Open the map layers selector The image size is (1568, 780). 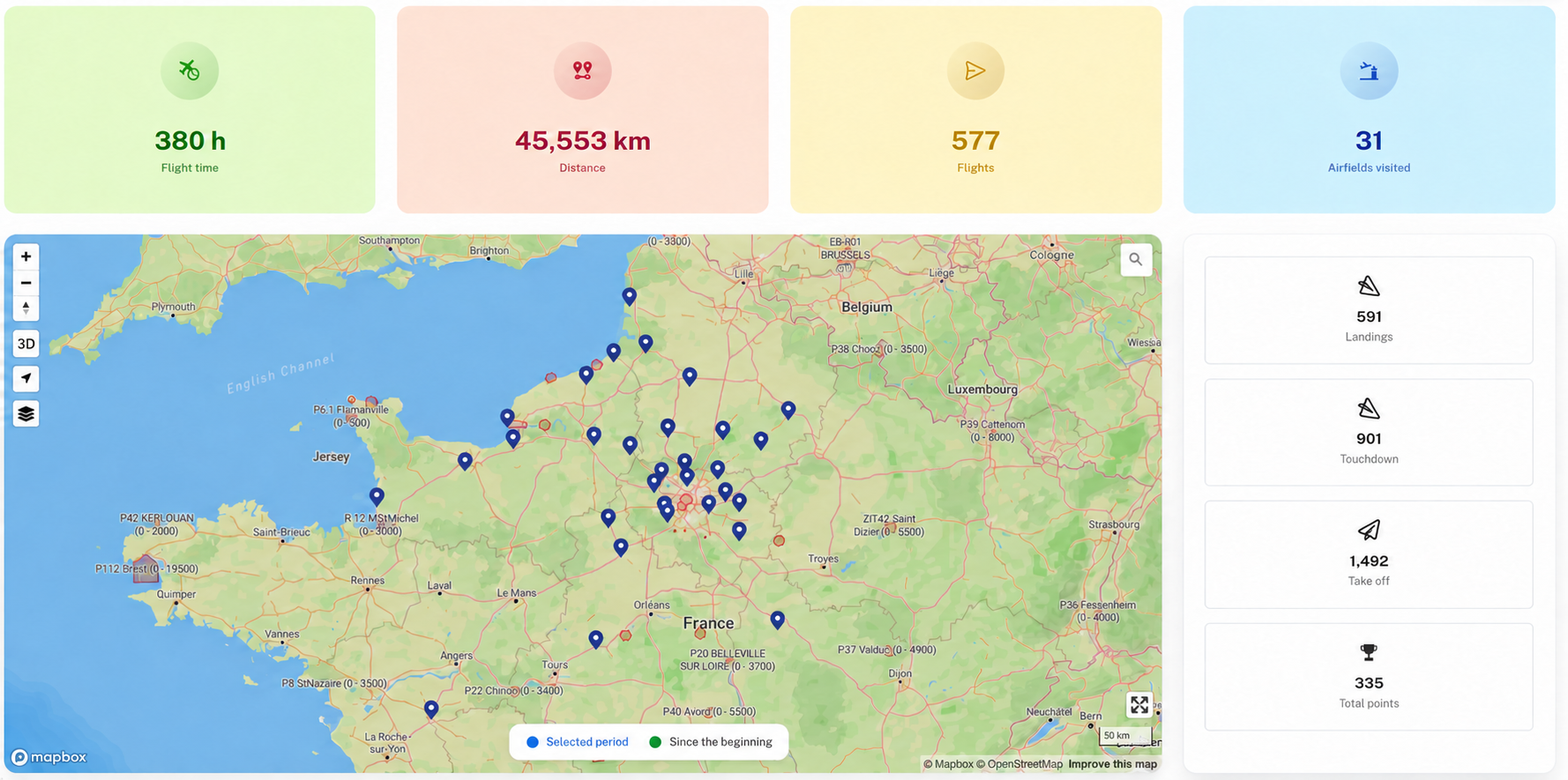click(x=26, y=413)
